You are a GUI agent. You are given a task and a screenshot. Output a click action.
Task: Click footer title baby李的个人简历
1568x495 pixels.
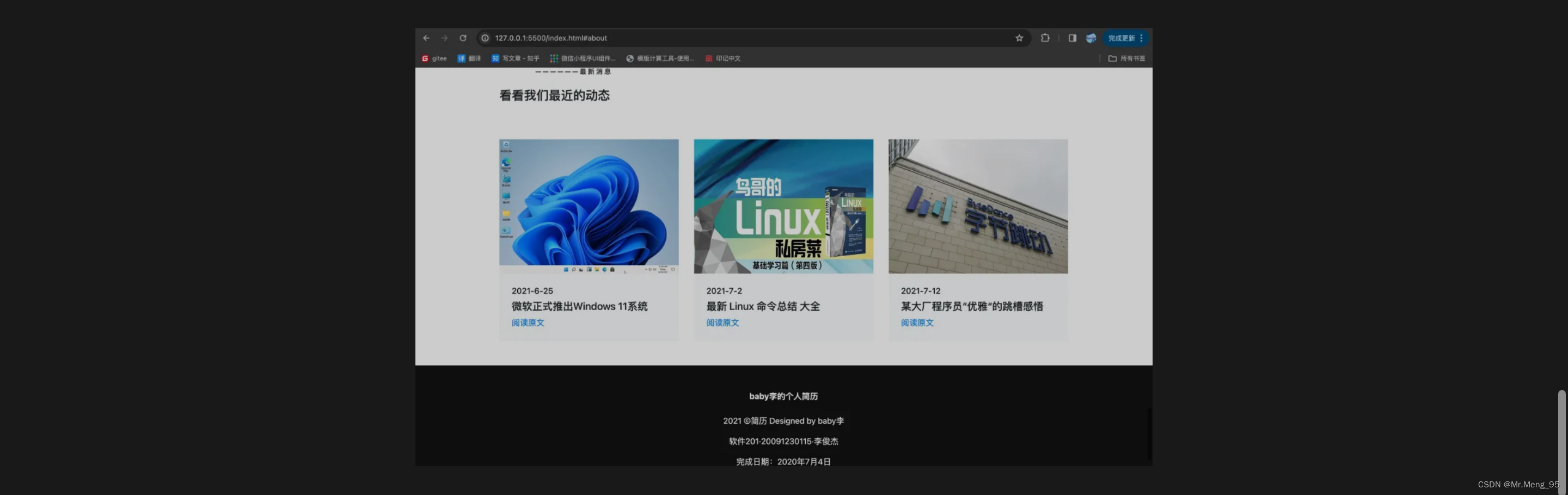pos(783,397)
